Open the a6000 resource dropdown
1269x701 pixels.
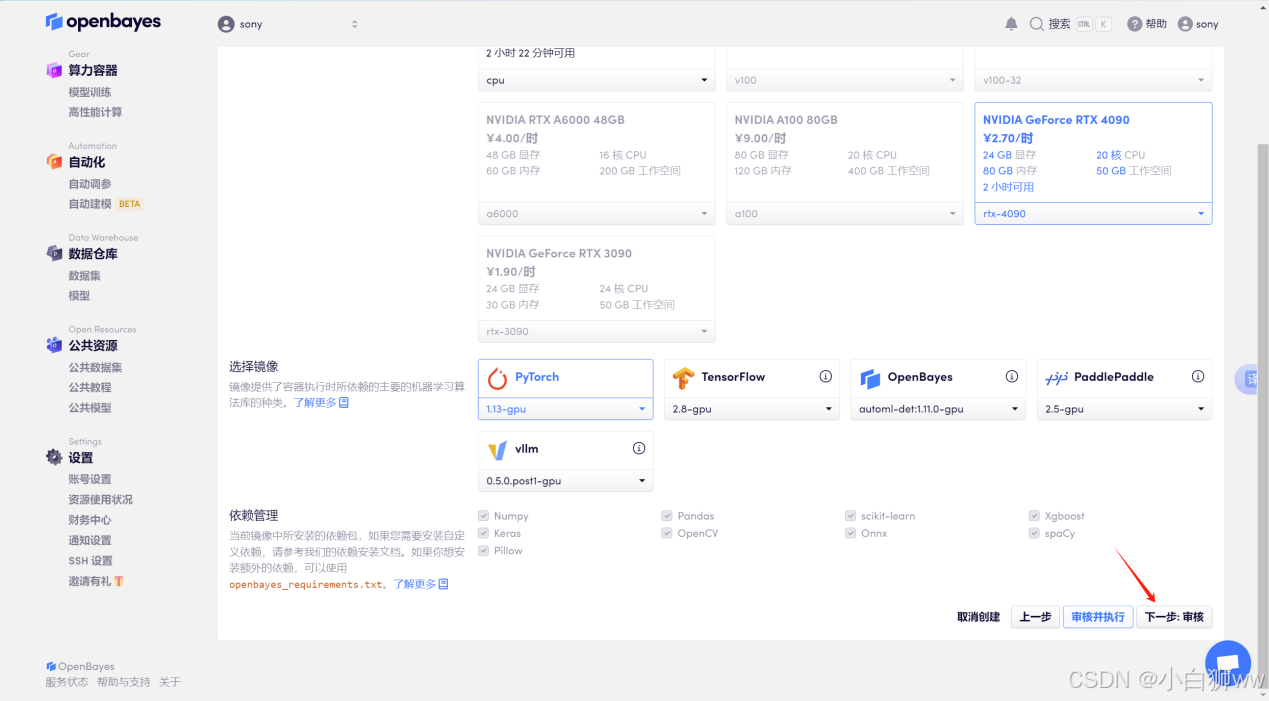[597, 213]
